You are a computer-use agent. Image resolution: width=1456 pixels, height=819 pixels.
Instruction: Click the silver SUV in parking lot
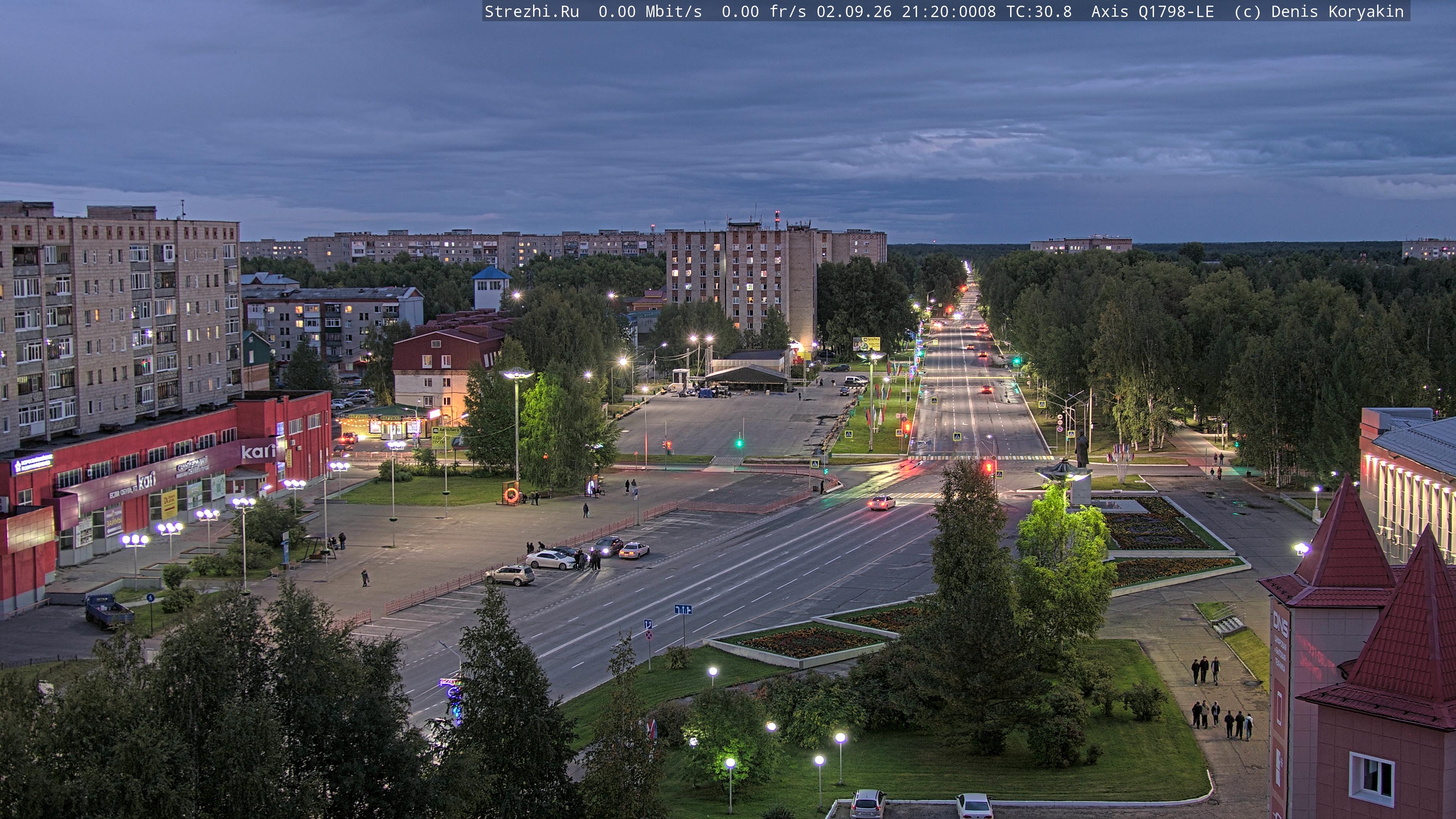[x=510, y=574]
